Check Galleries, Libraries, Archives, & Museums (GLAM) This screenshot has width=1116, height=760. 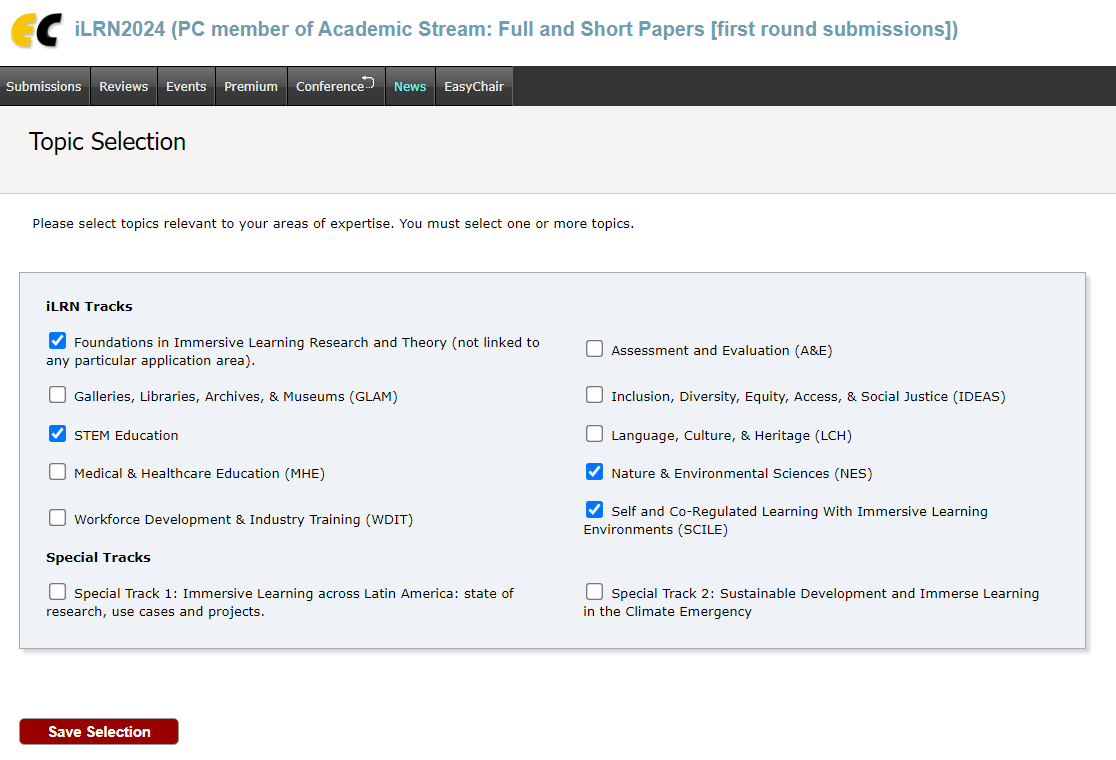[58, 395]
